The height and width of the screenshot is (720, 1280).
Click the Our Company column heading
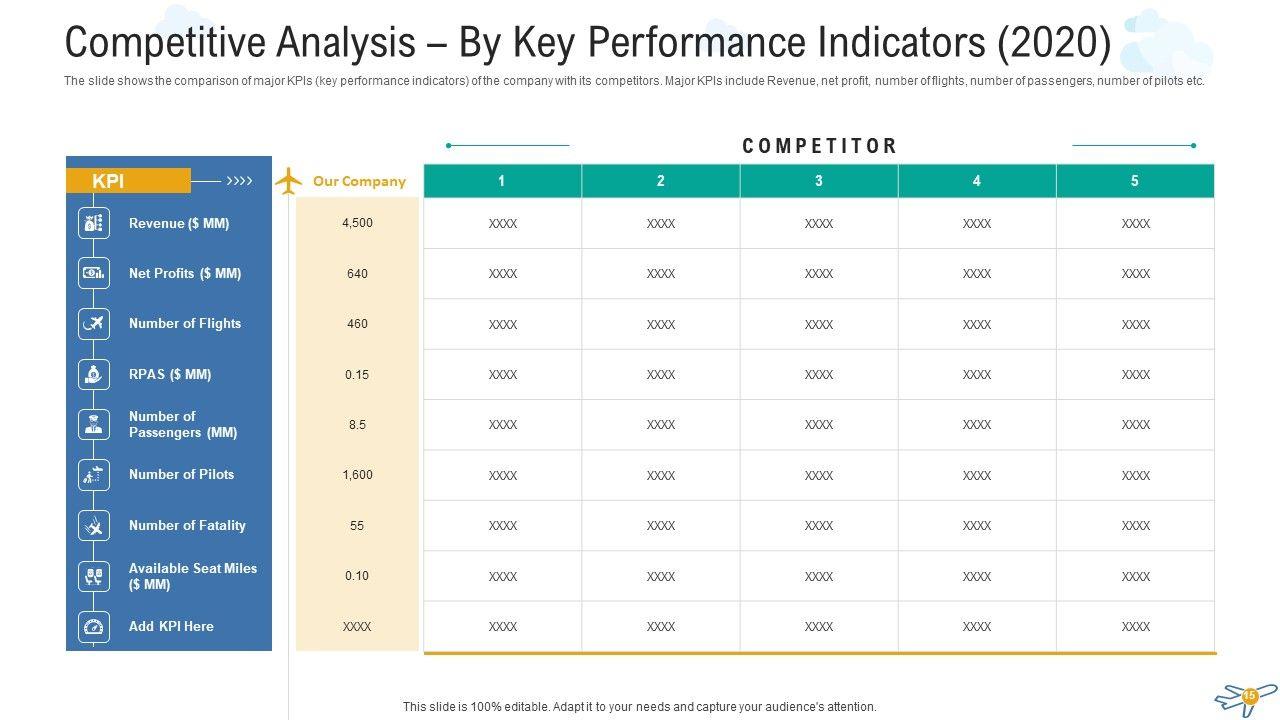tap(359, 181)
